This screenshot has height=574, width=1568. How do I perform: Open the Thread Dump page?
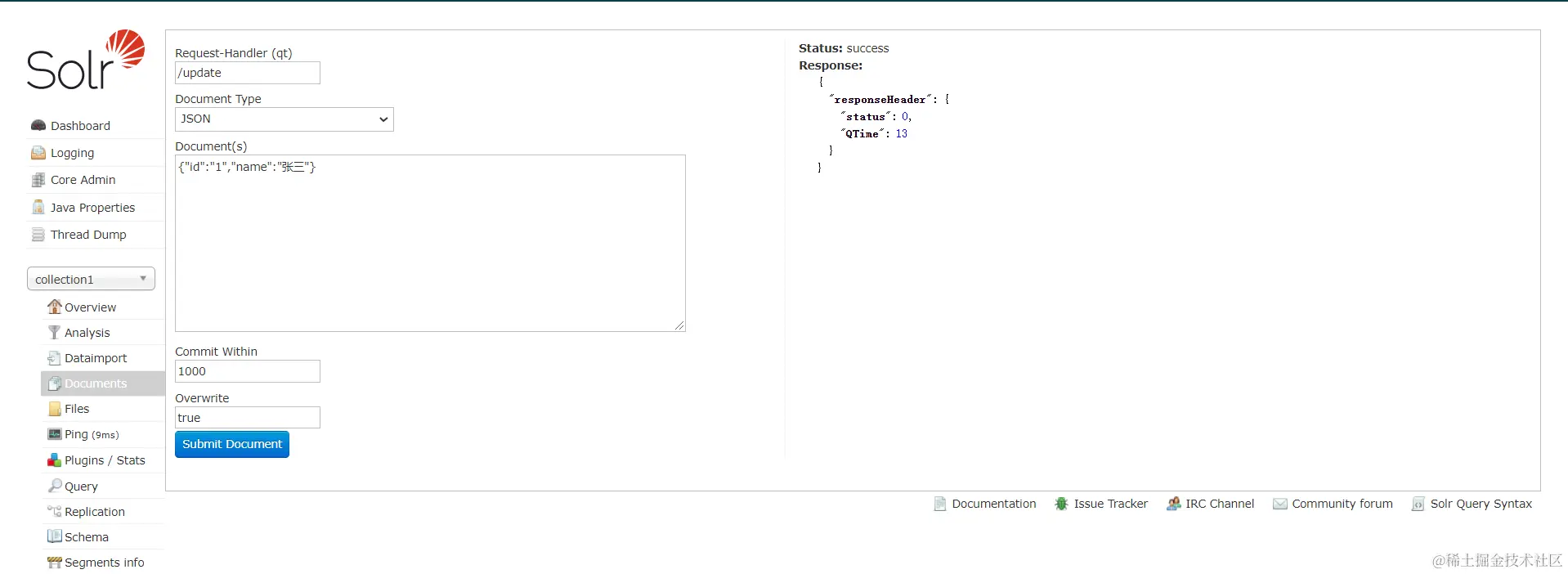click(88, 235)
